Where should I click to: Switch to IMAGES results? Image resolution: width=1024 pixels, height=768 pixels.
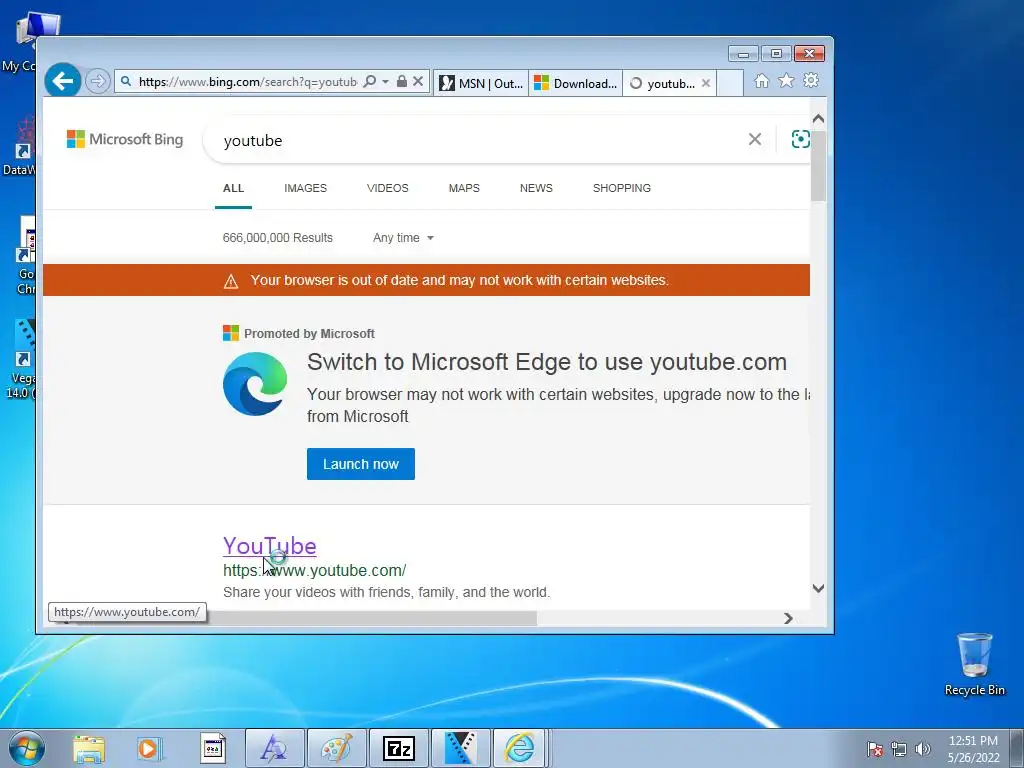tap(306, 188)
